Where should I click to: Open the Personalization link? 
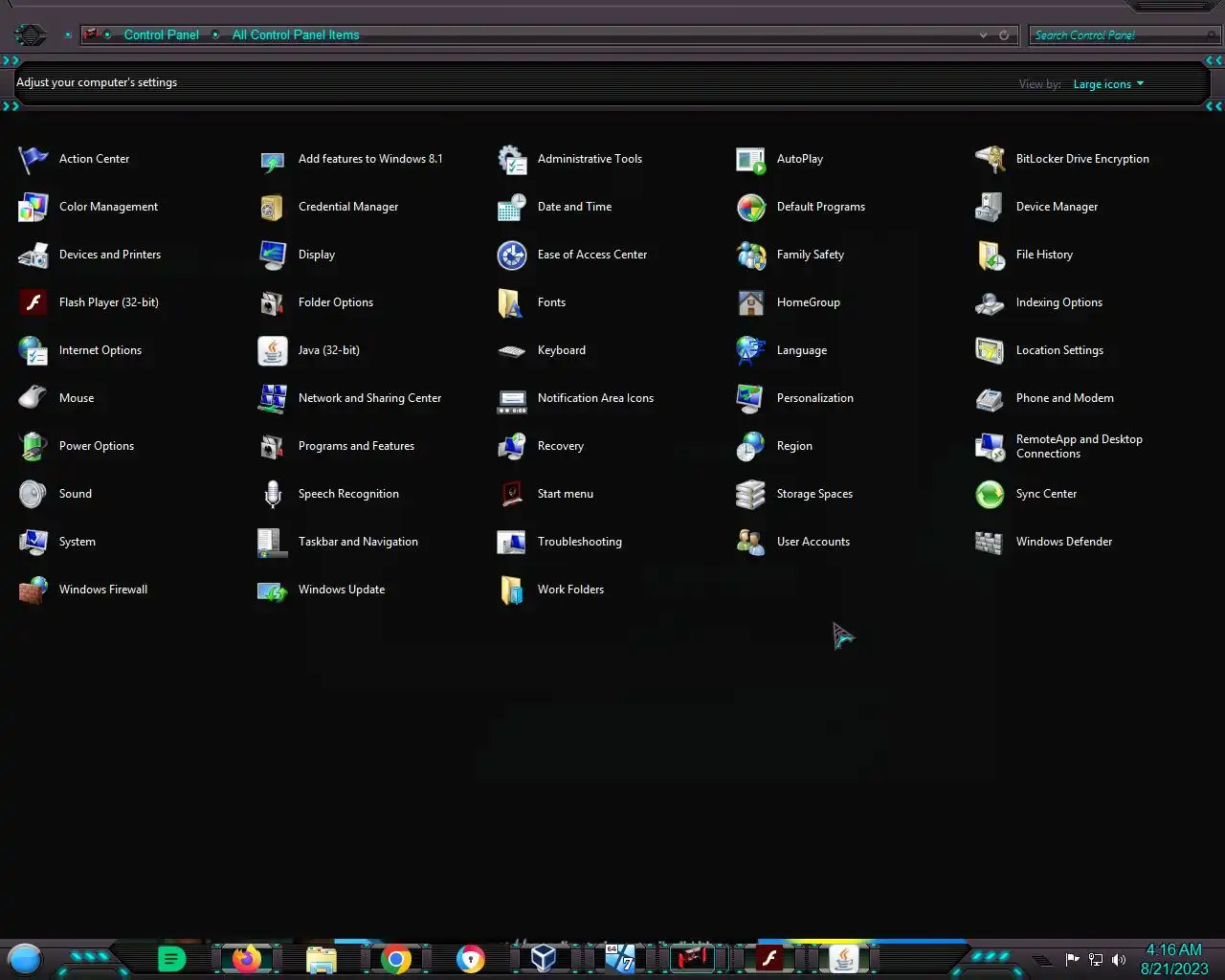[x=815, y=398]
